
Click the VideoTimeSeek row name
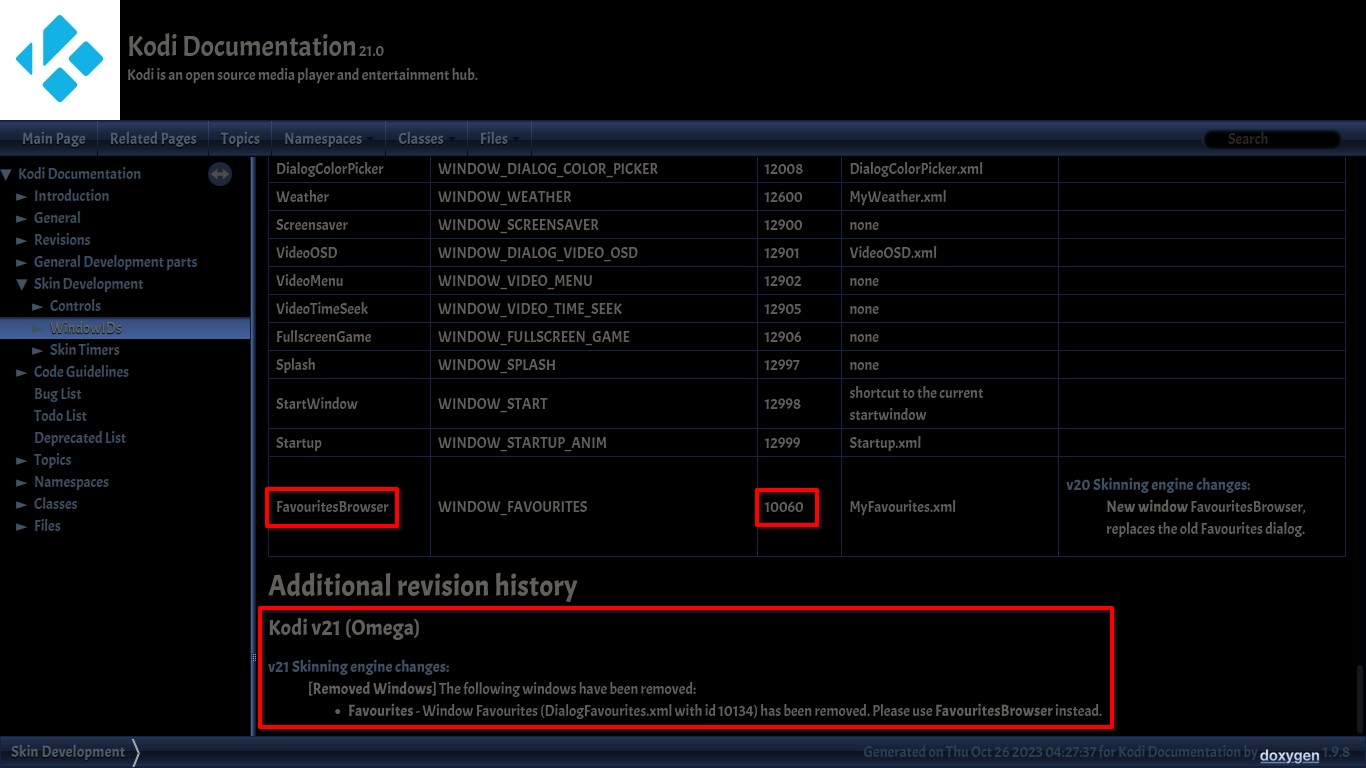[323, 309]
